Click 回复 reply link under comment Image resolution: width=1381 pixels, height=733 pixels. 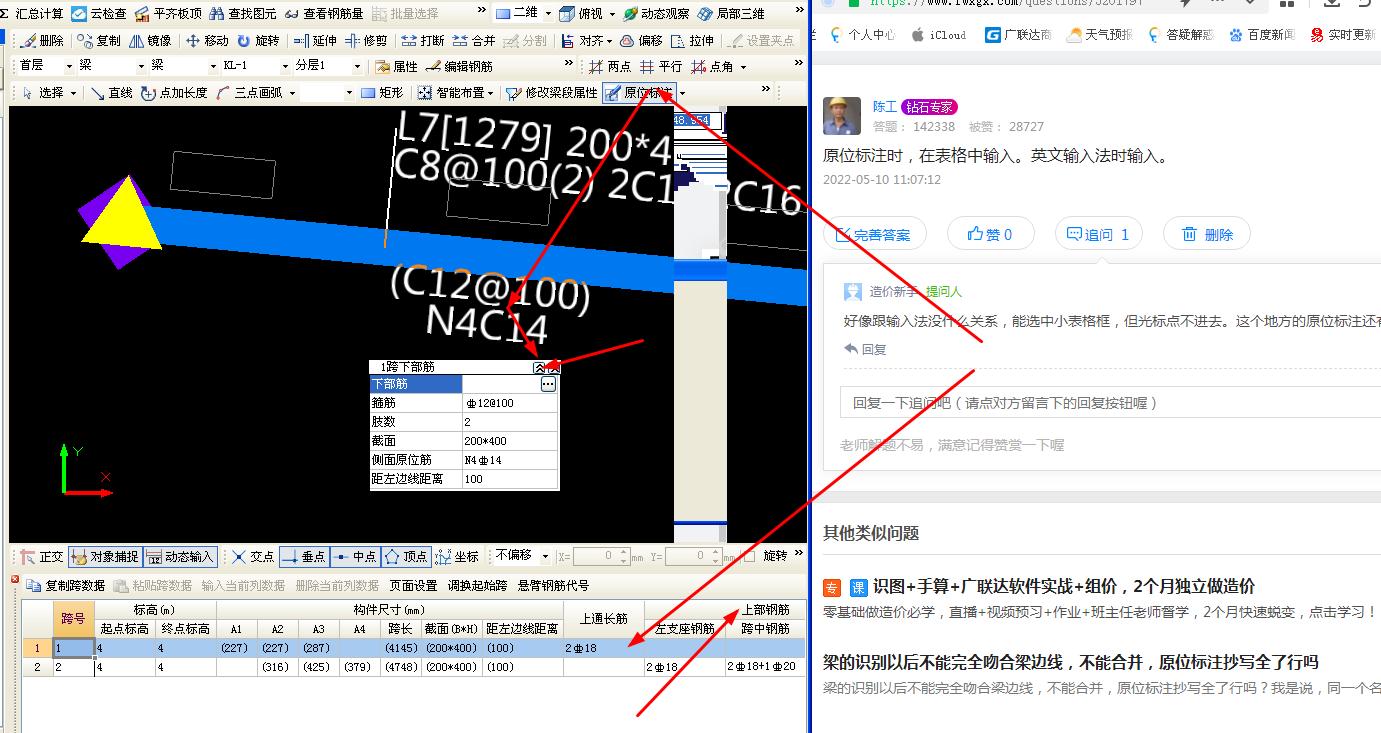pos(866,349)
